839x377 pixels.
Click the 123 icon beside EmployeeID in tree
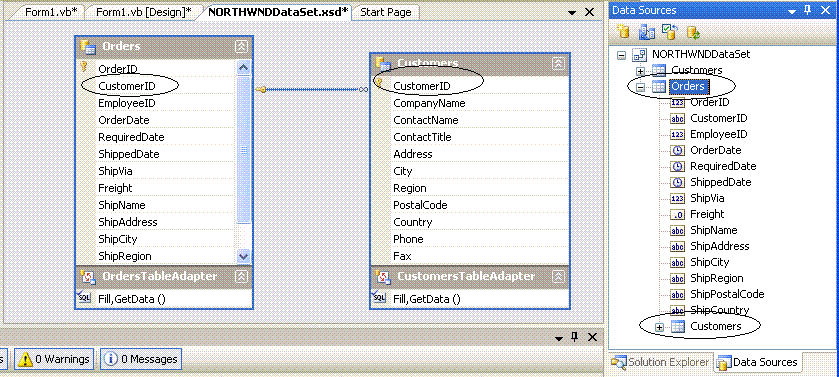[x=677, y=134]
